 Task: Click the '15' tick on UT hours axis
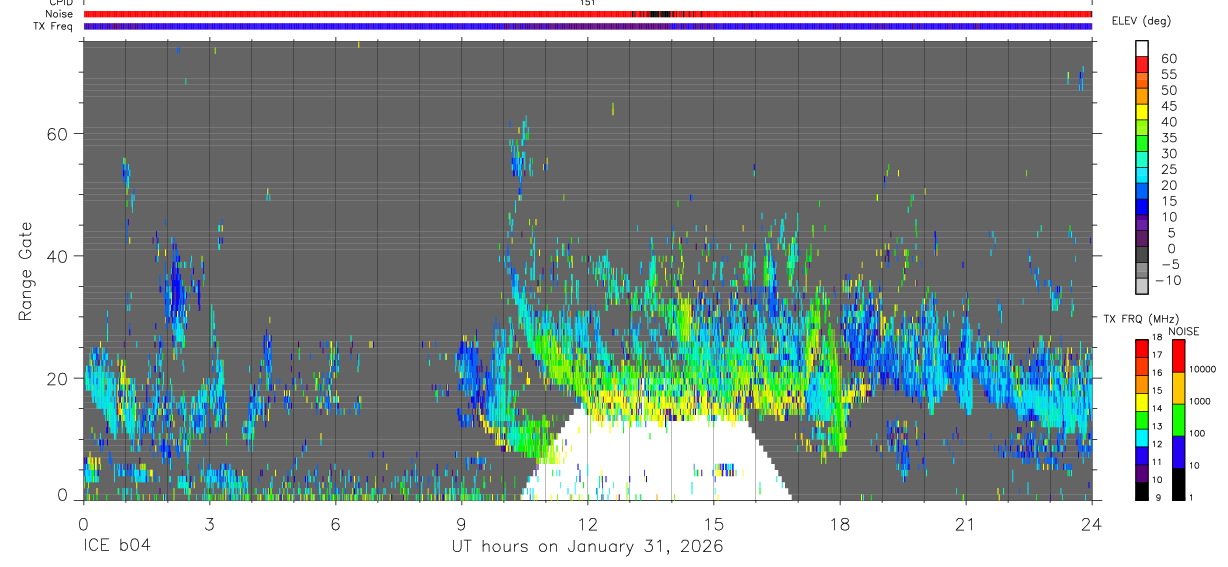click(713, 522)
